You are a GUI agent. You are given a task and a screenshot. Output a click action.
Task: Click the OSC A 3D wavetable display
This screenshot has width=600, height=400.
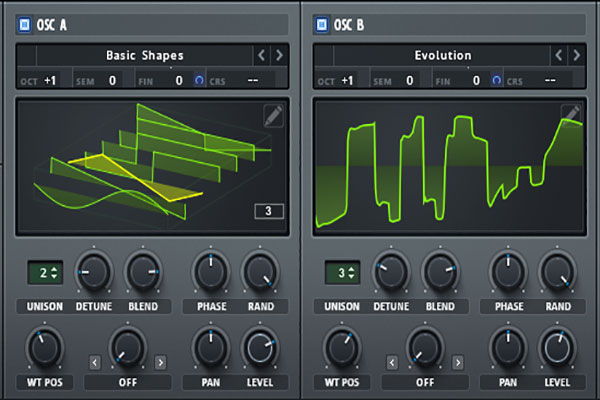(150, 165)
